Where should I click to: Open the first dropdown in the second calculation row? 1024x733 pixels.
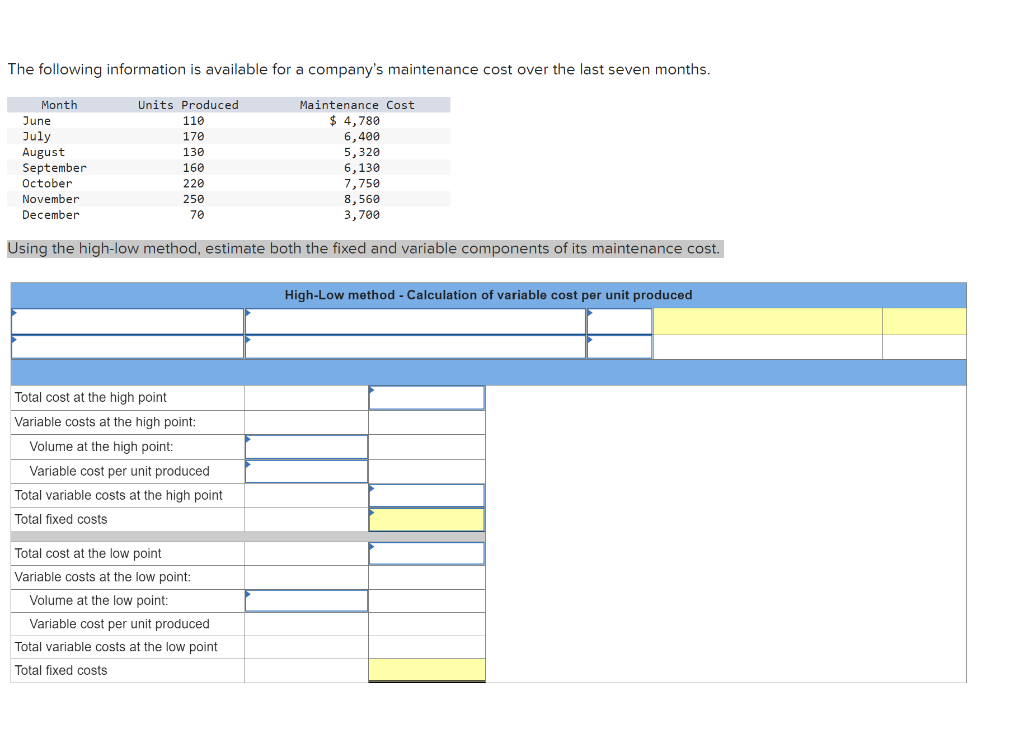127,347
